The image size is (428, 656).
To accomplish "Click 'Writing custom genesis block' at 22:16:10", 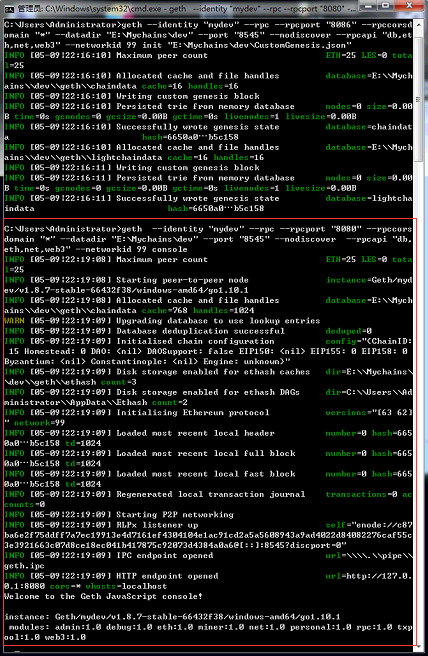I will pyautogui.click(x=187, y=96).
